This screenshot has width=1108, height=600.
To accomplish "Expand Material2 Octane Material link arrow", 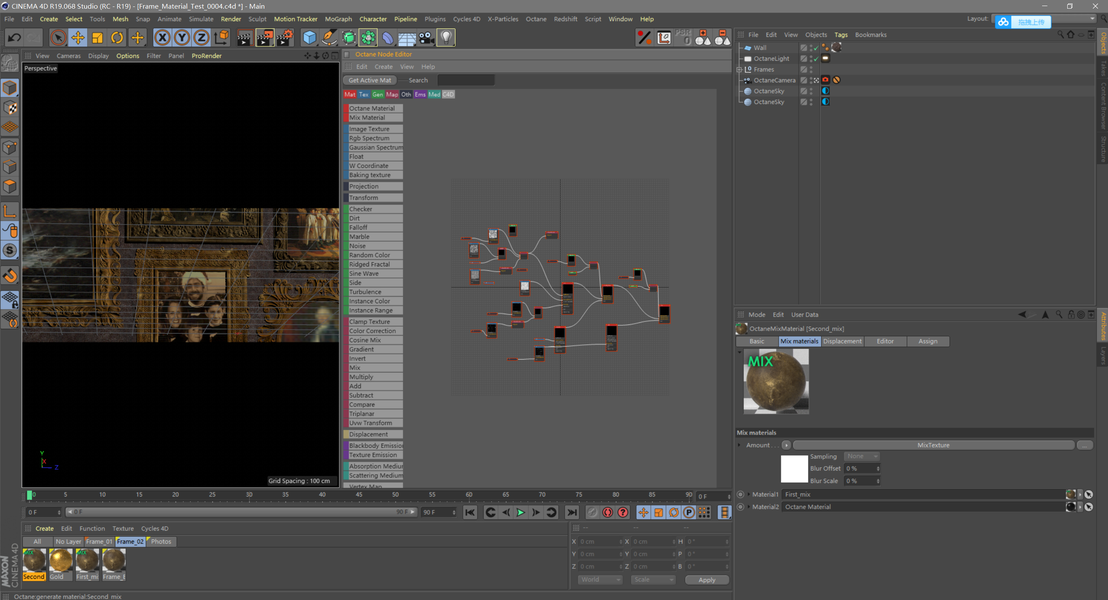I will [x=748, y=507].
